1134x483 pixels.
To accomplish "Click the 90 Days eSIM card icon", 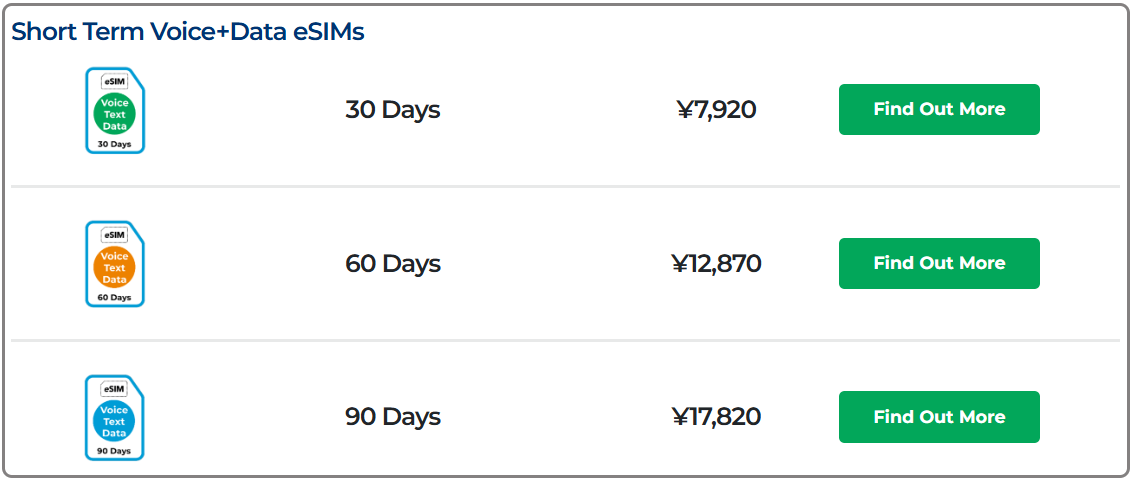I will coord(115,418).
